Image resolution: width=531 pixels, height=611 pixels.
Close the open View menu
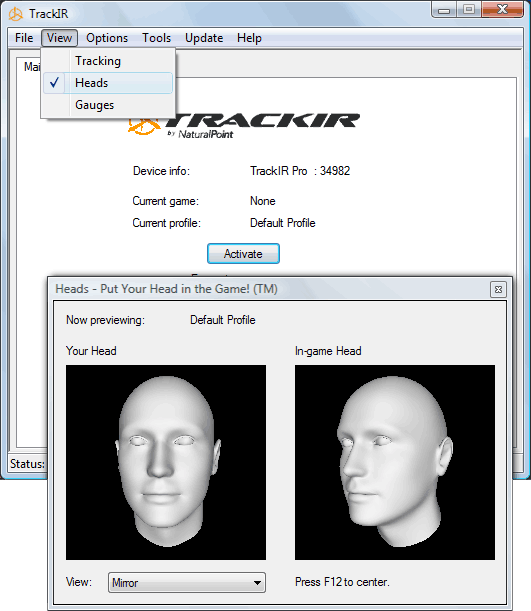[x=59, y=38]
